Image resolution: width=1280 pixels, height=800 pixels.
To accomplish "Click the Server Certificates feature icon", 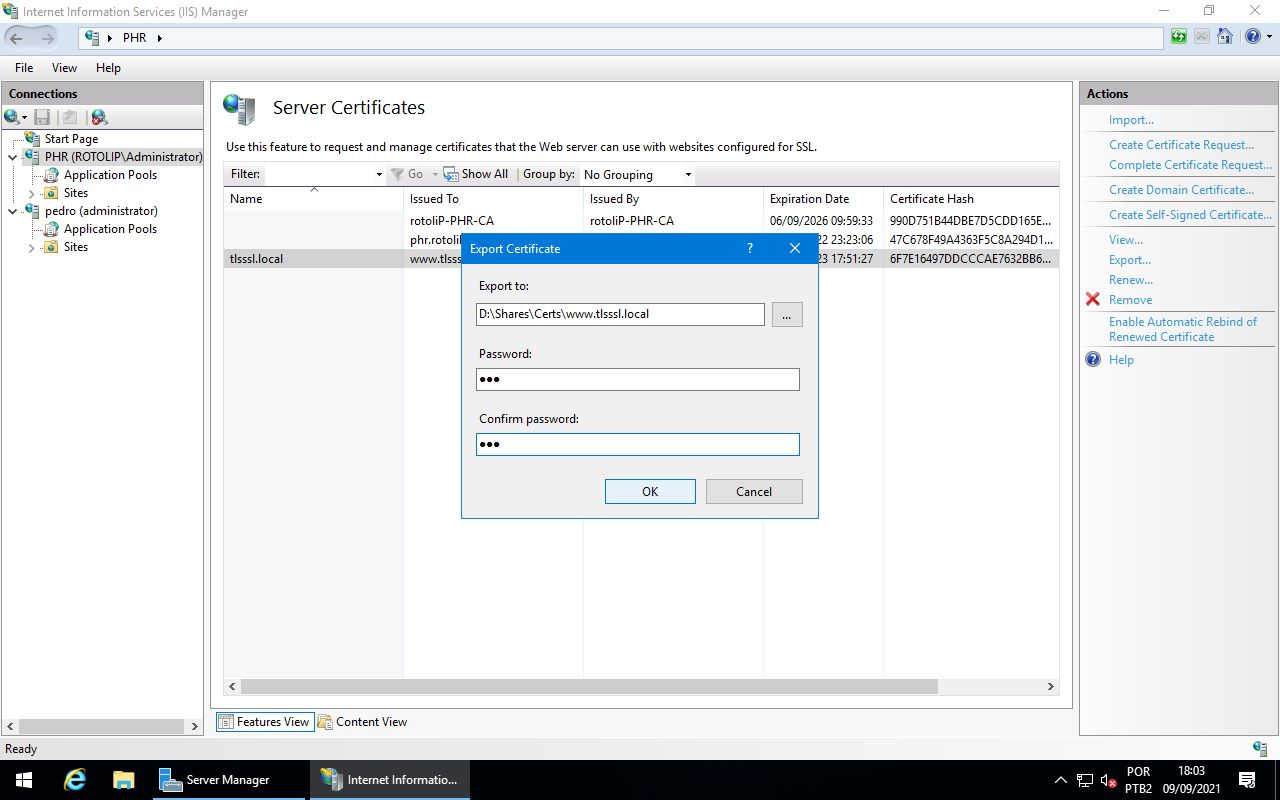I will point(237,107).
